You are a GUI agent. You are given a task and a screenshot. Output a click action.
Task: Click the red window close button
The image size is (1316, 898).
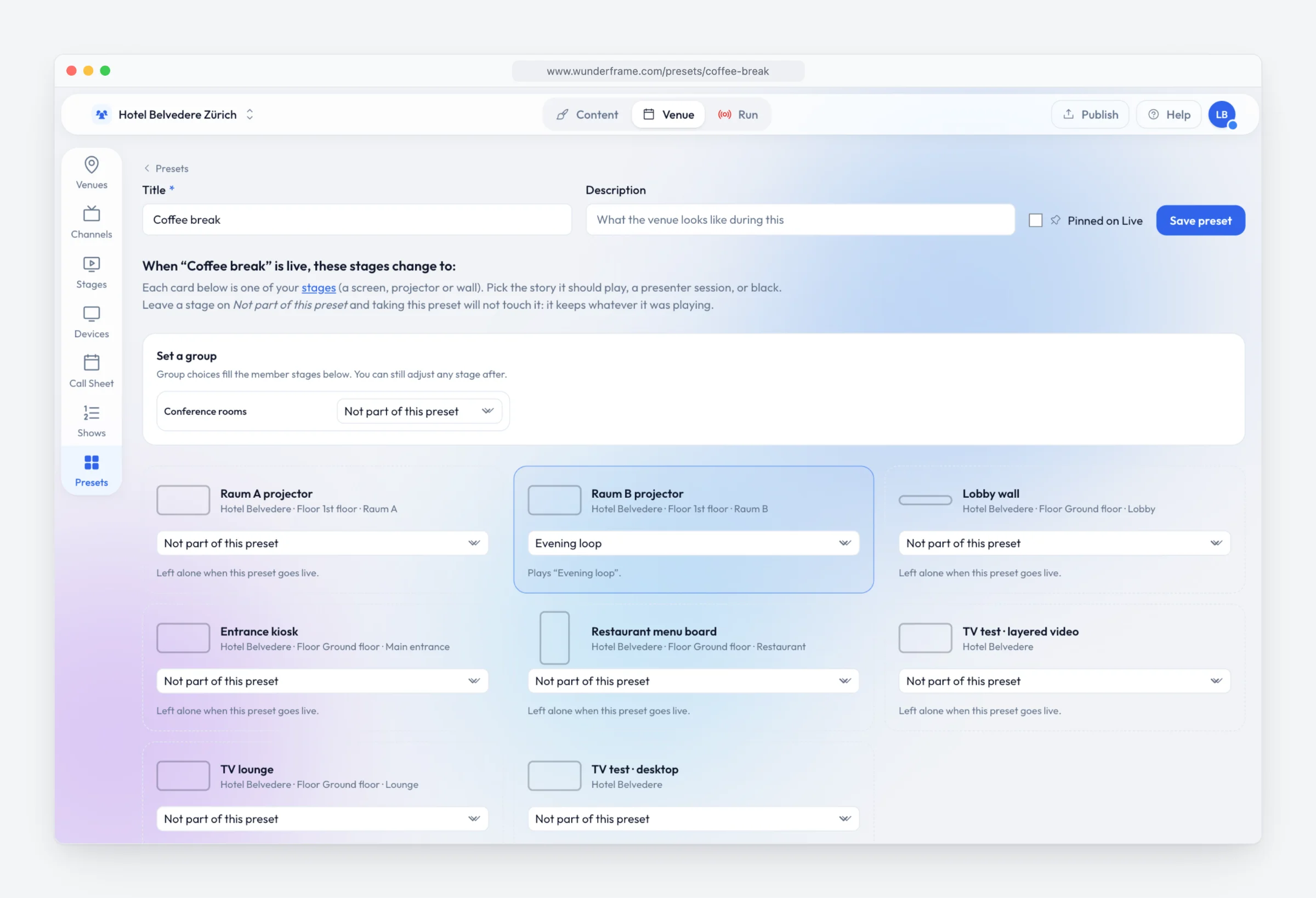coord(71,71)
